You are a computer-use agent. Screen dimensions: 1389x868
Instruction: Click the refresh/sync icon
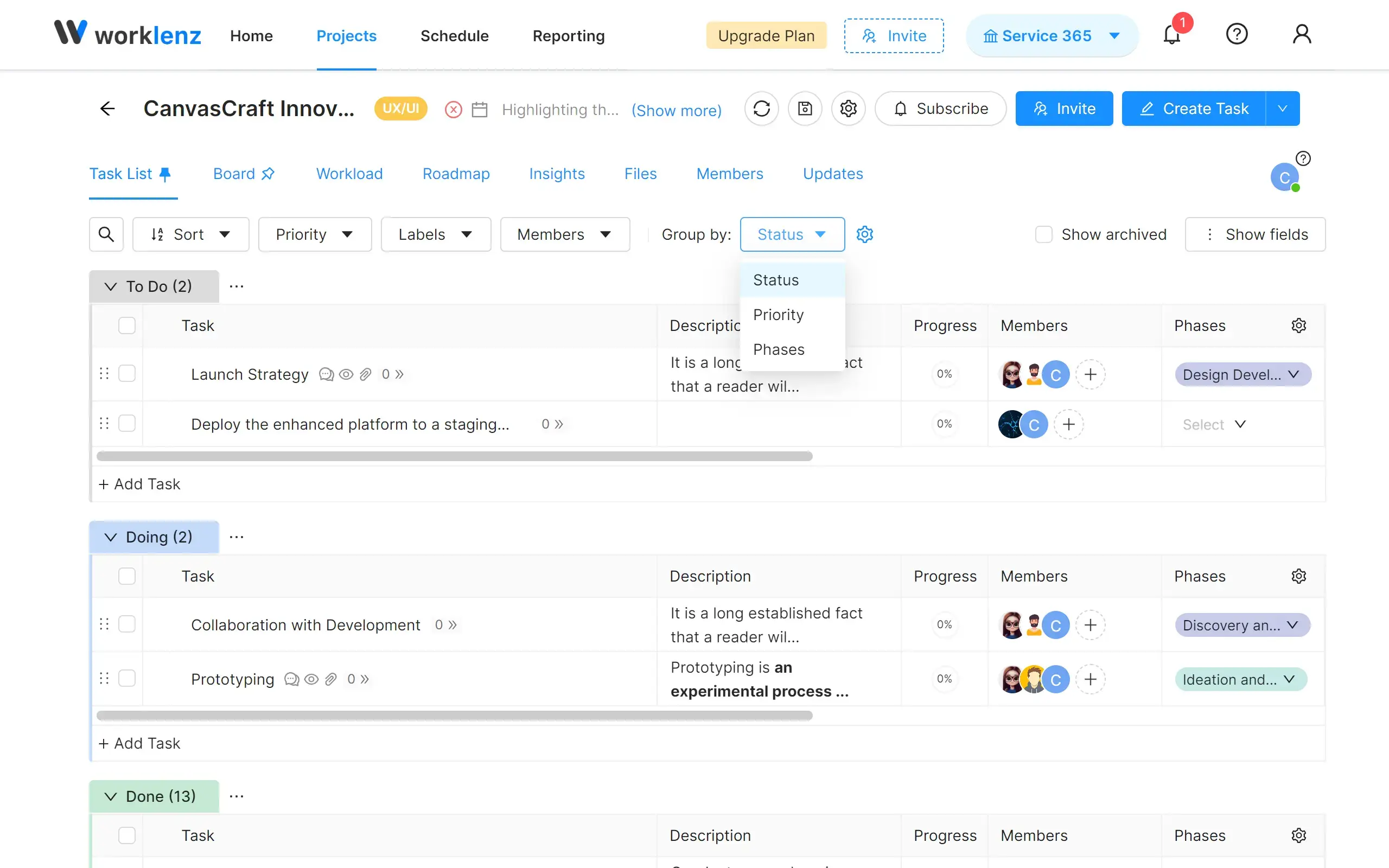[x=761, y=108]
